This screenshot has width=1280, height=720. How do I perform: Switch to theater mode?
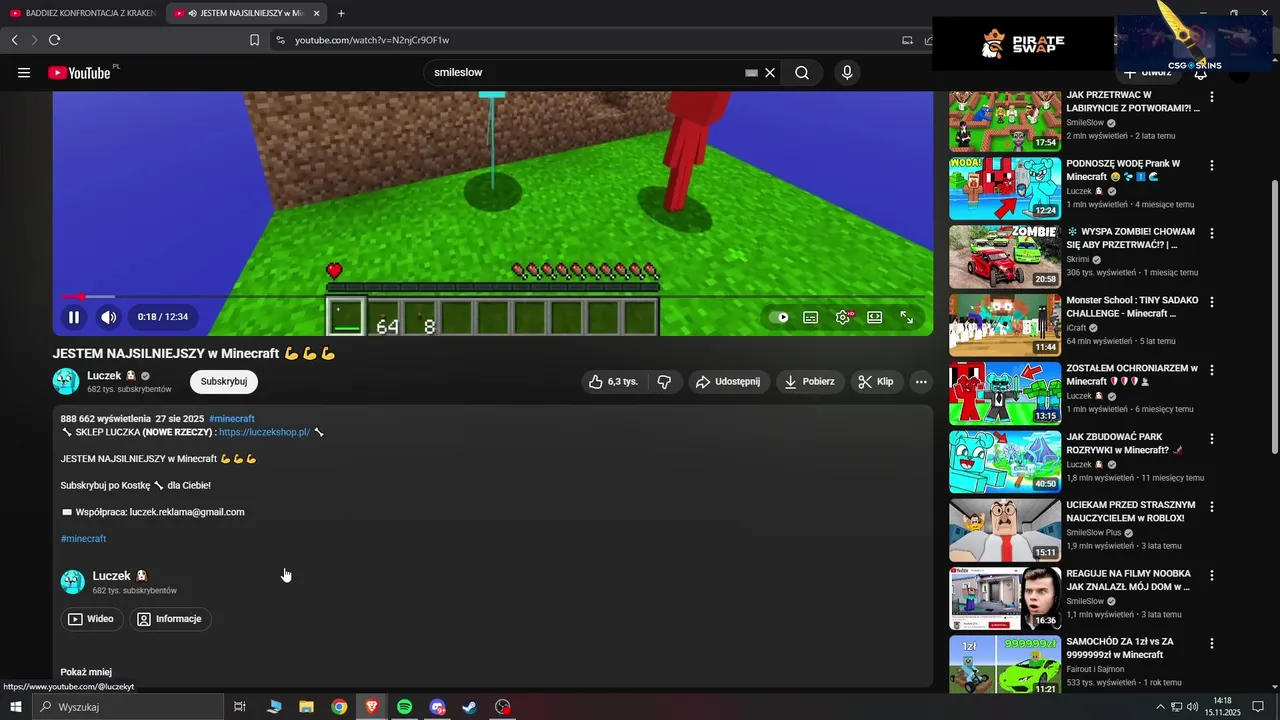click(875, 317)
